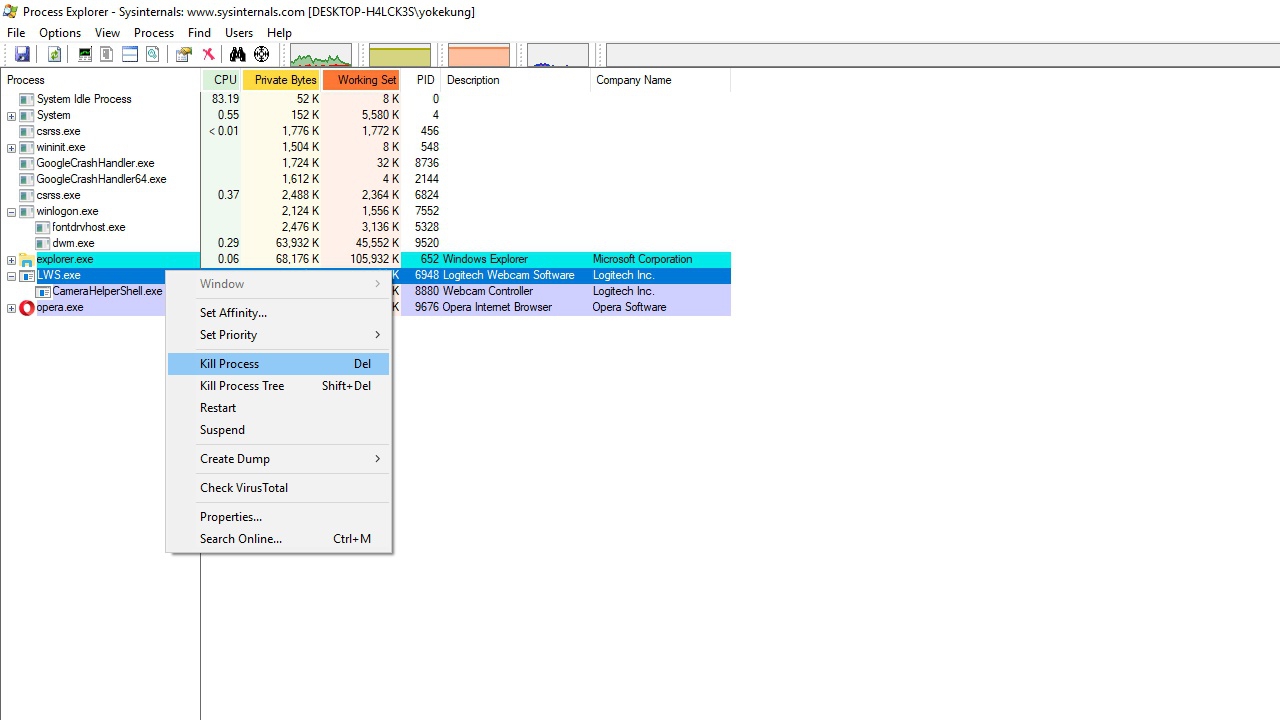The image size is (1280, 720).
Task: Click the 'Opera Software' company name cell
Action: (629, 307)
